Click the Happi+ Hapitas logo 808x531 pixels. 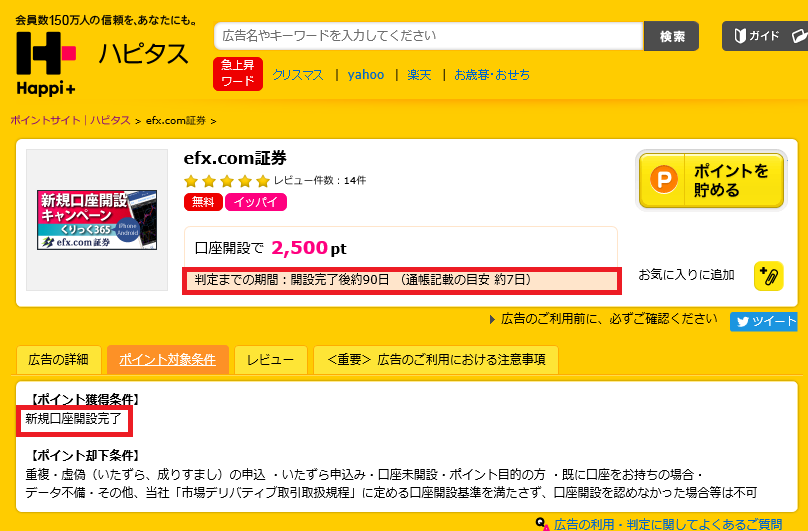(x=46, y=63)
